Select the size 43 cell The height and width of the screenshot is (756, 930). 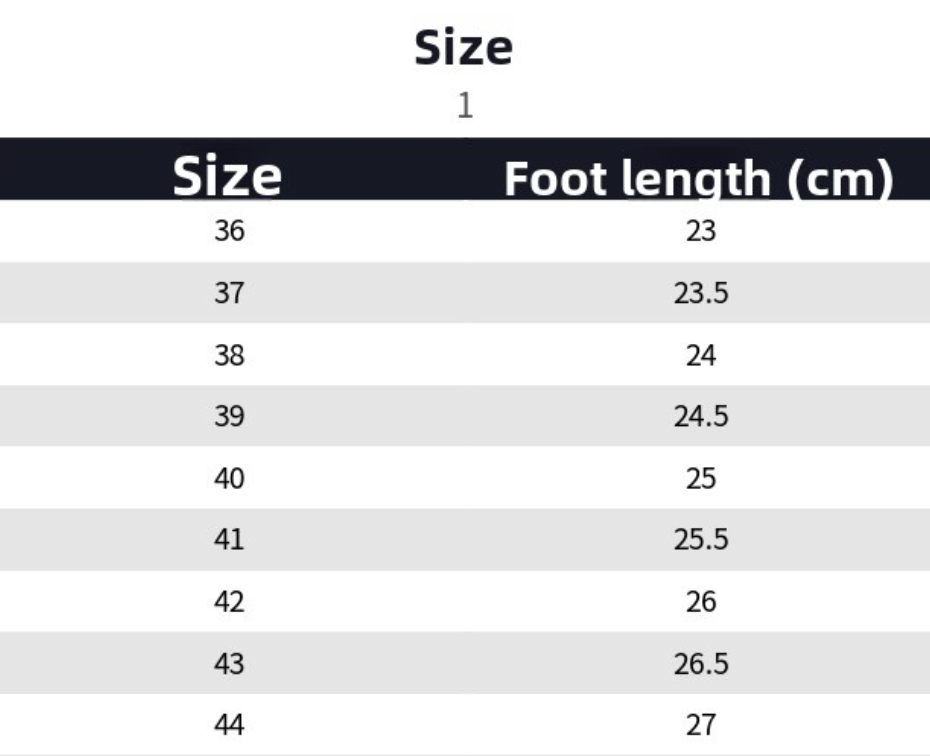229,663
